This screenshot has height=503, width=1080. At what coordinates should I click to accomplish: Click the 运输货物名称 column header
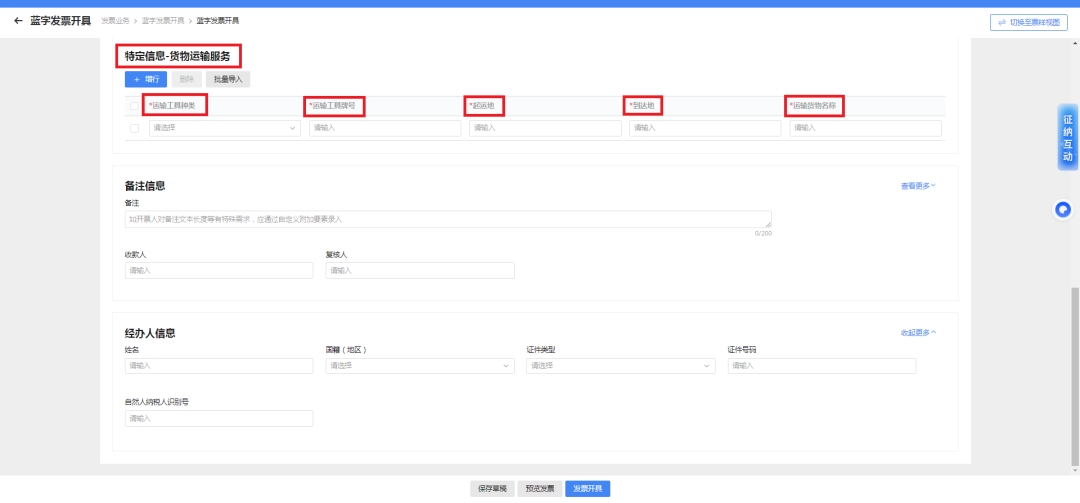click(x=815, y=106)
